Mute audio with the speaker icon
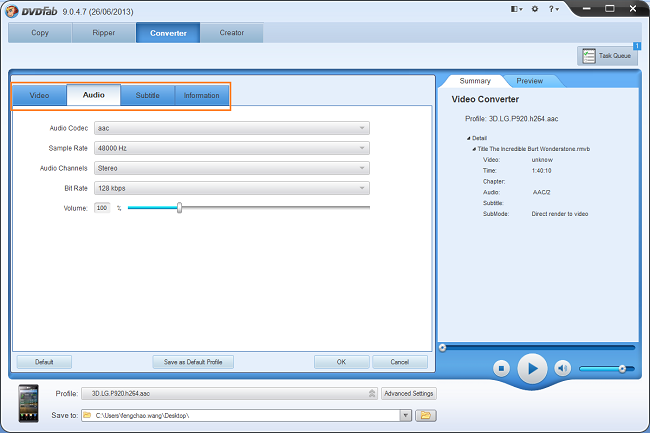The width and height of the screenshot is (650, 433). (x=563, y=368)
